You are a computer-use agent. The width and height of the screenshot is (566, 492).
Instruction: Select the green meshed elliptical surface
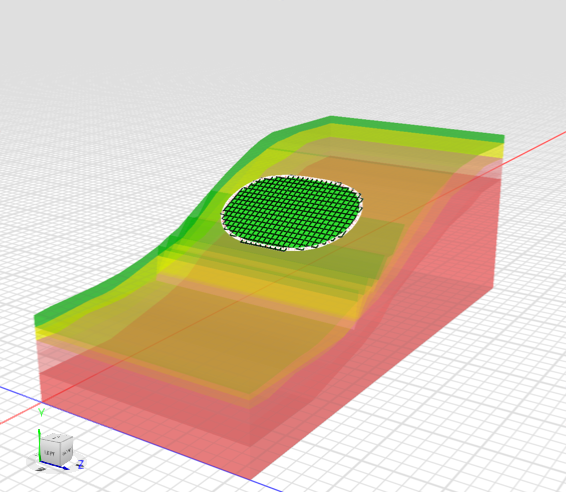tap(292, 213)
